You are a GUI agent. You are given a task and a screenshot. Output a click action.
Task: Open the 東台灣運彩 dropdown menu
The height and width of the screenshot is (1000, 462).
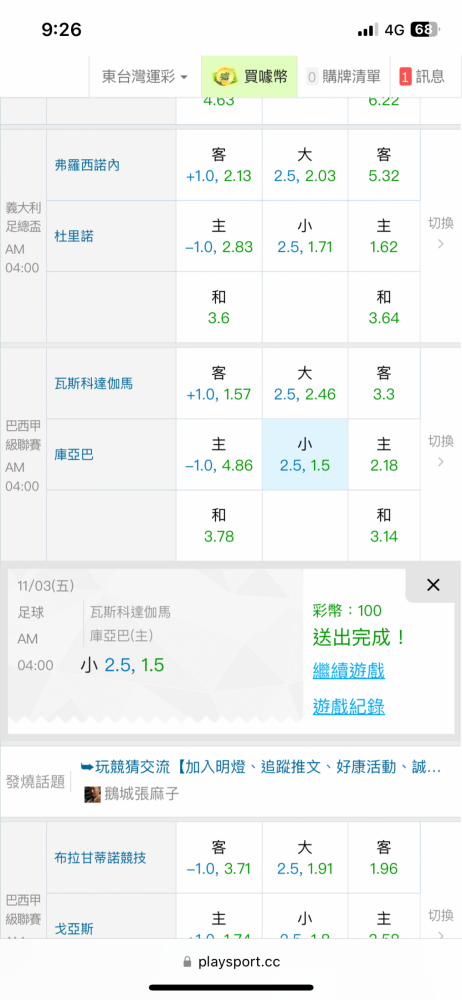click(144, 77)
